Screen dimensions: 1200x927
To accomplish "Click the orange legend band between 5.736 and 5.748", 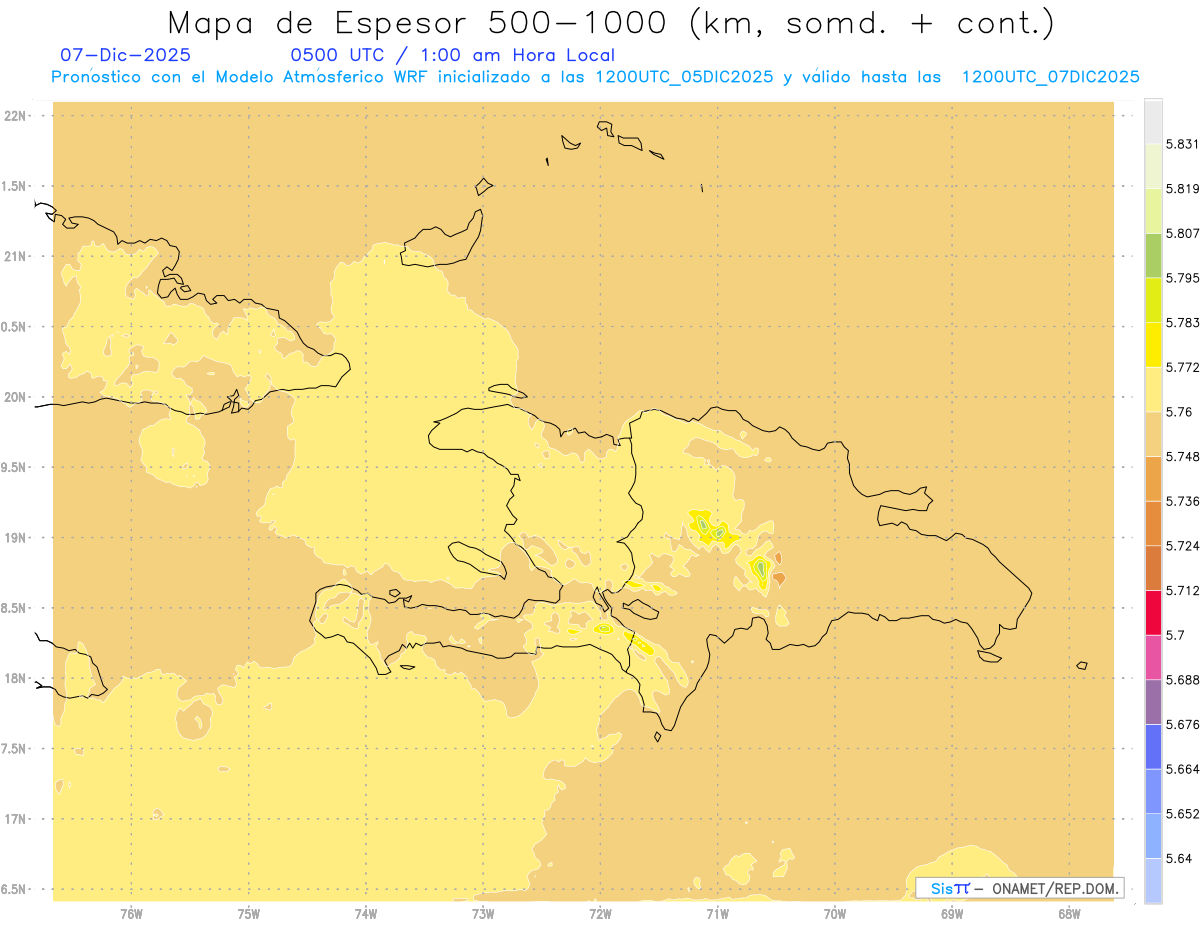I will [x=1153, y=478].
